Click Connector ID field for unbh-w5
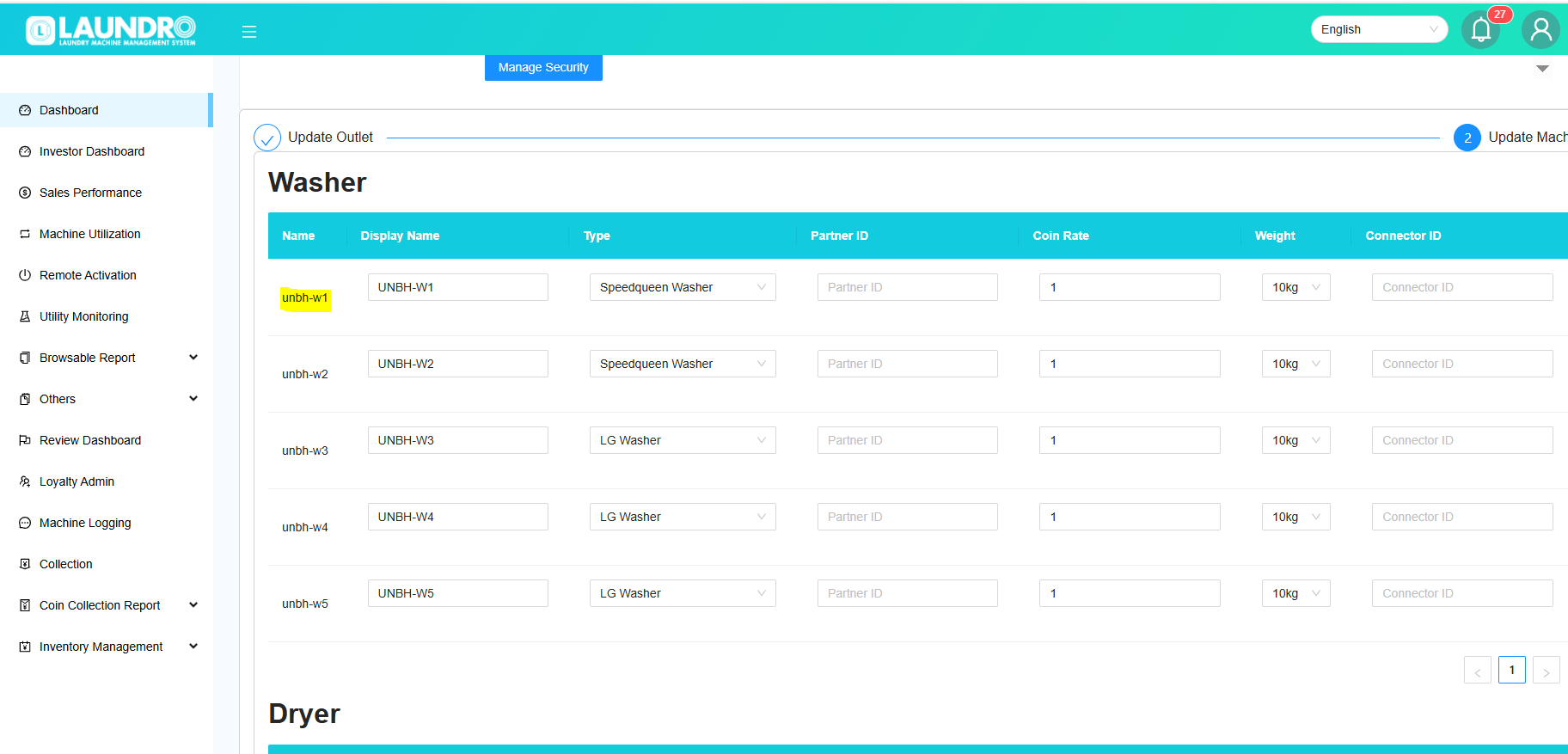The width and height of the screenshot is (1568, 754). (1462, 593)
